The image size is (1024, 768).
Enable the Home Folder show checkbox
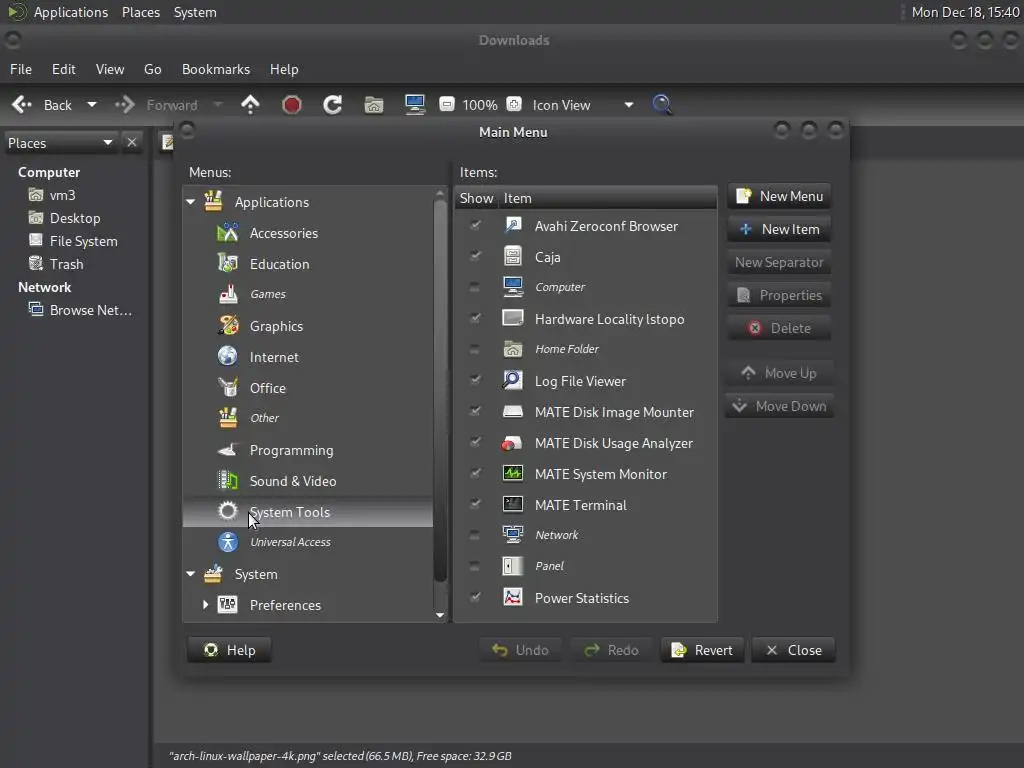pyautogui.click(x=475, y=349)
